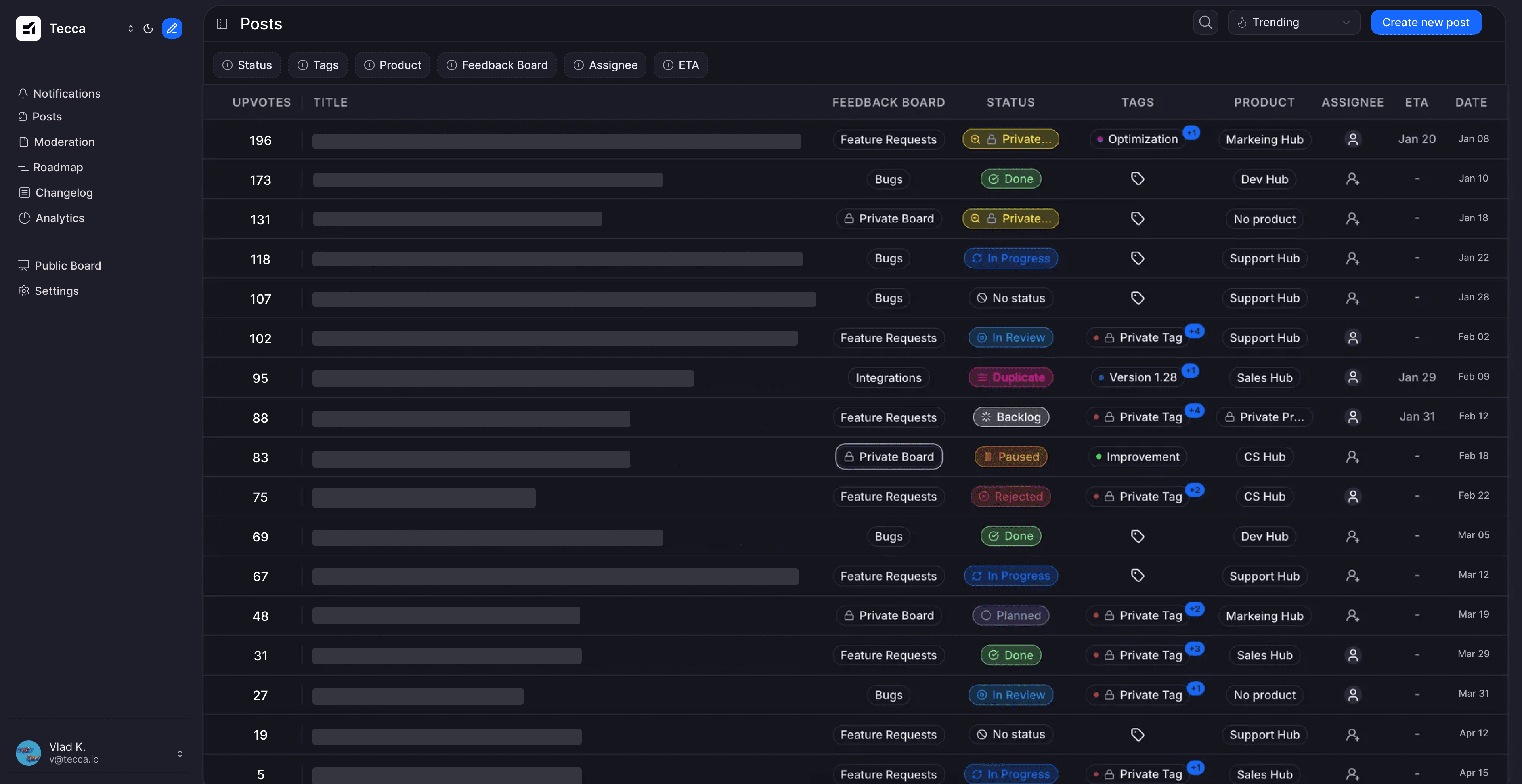Viewport: 1522px width, 784px height.
Task: Collapse the sidebar using the panel icon
Action: tap(222, 24)
